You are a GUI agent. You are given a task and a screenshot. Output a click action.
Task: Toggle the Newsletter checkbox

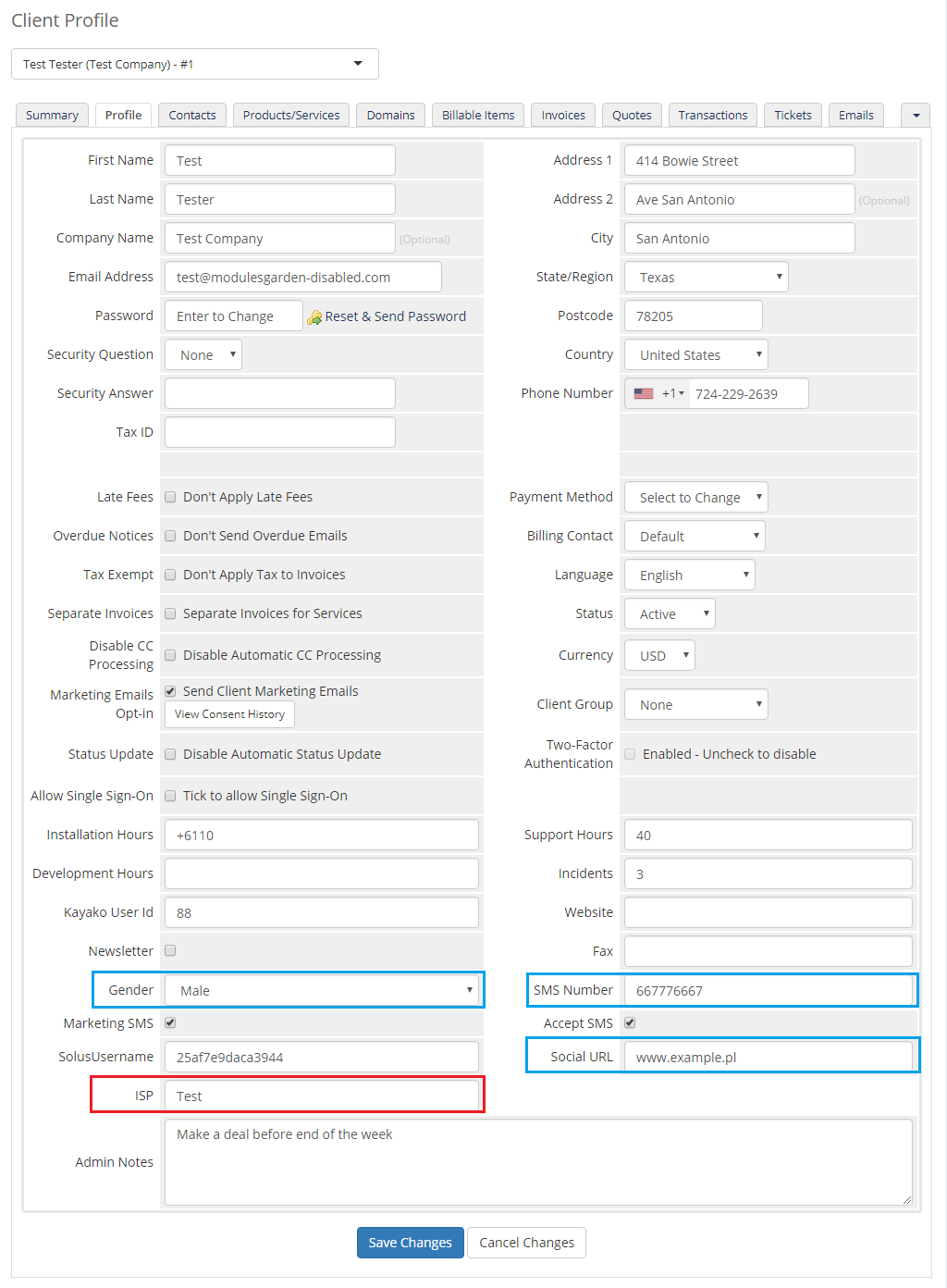pos(170,950)
